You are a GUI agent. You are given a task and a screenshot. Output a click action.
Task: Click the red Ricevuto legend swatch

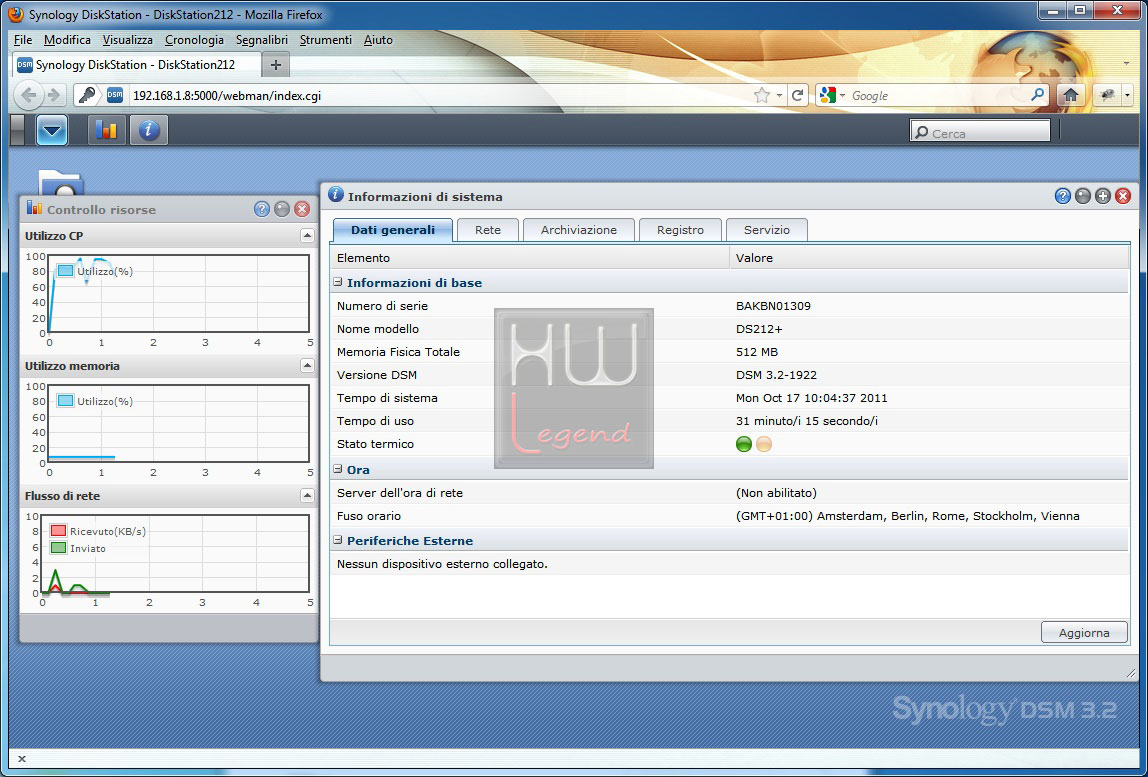(x=59, y=532)
